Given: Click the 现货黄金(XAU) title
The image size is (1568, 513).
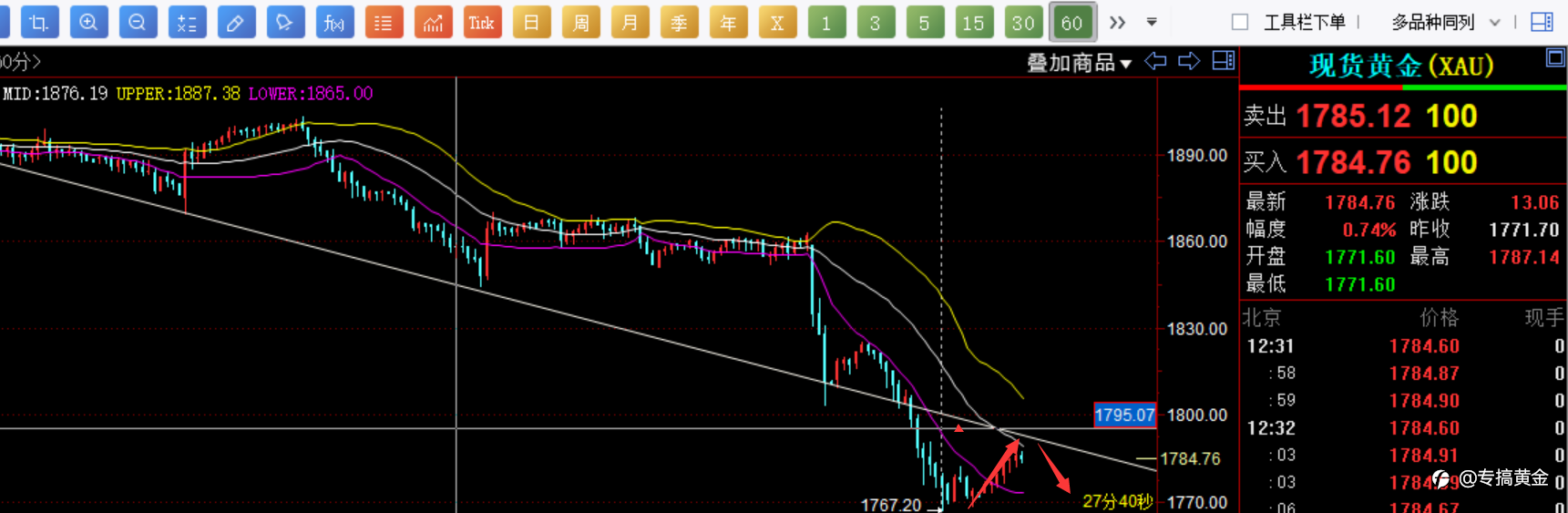Looking at the screenshot, I should pos(1401,66).
